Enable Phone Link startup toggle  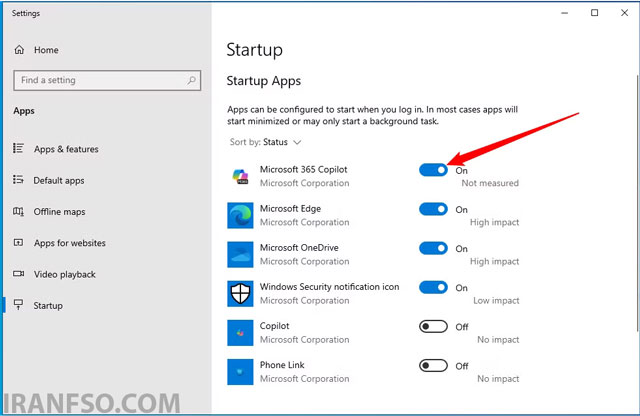click(x=433, y=365)
